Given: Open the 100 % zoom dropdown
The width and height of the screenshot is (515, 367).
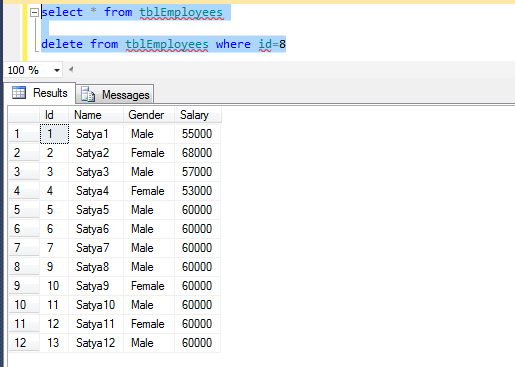Looking at the screenshot, I should click(x=57, y=70).
